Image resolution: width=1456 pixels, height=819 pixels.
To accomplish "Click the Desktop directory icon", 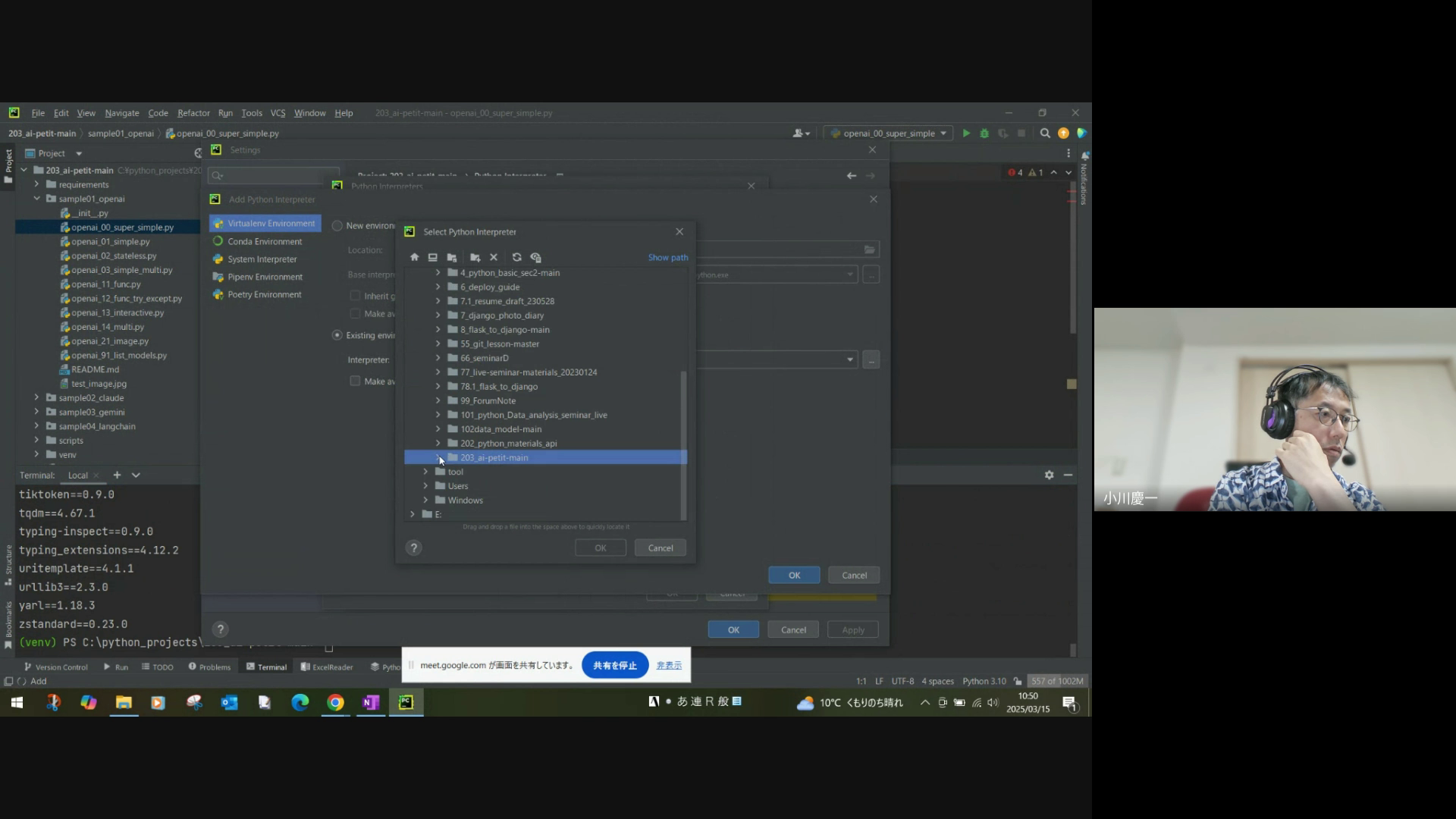I will (x=432, y=258).
